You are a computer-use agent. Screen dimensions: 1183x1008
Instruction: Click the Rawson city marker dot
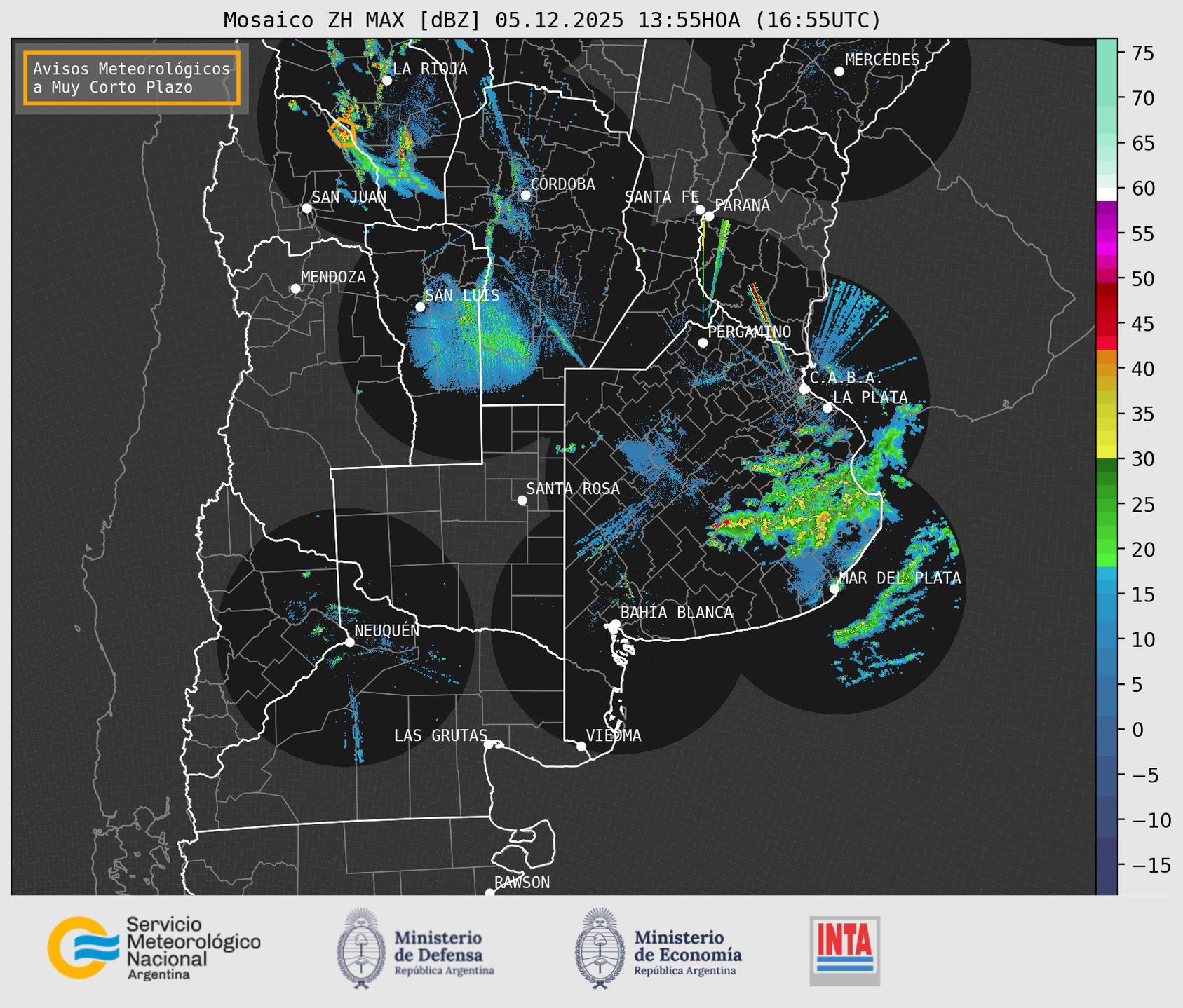coord(489,893)
